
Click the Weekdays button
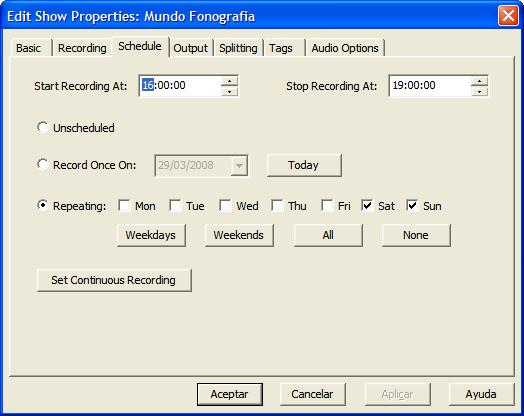point(151,235)
